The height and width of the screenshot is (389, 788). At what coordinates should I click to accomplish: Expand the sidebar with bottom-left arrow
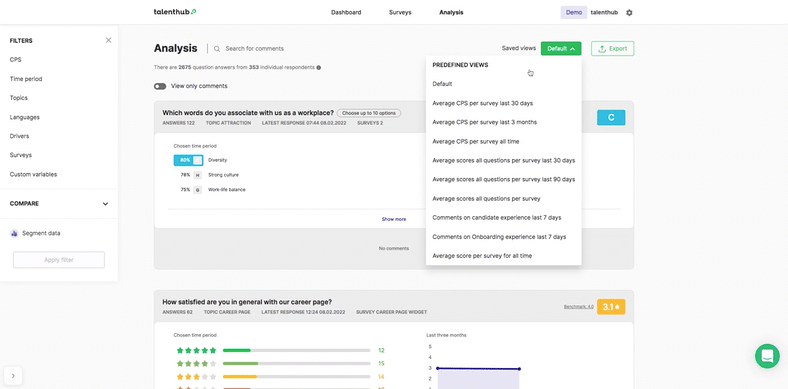(13, 375)
